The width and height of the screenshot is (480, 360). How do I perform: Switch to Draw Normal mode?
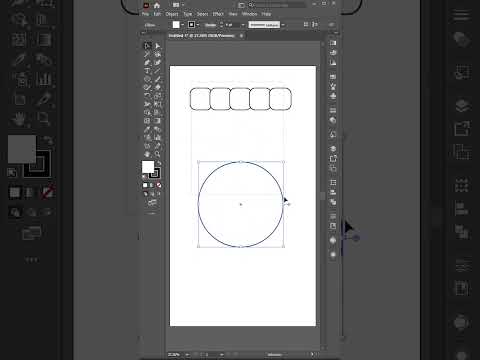[145, 194]
